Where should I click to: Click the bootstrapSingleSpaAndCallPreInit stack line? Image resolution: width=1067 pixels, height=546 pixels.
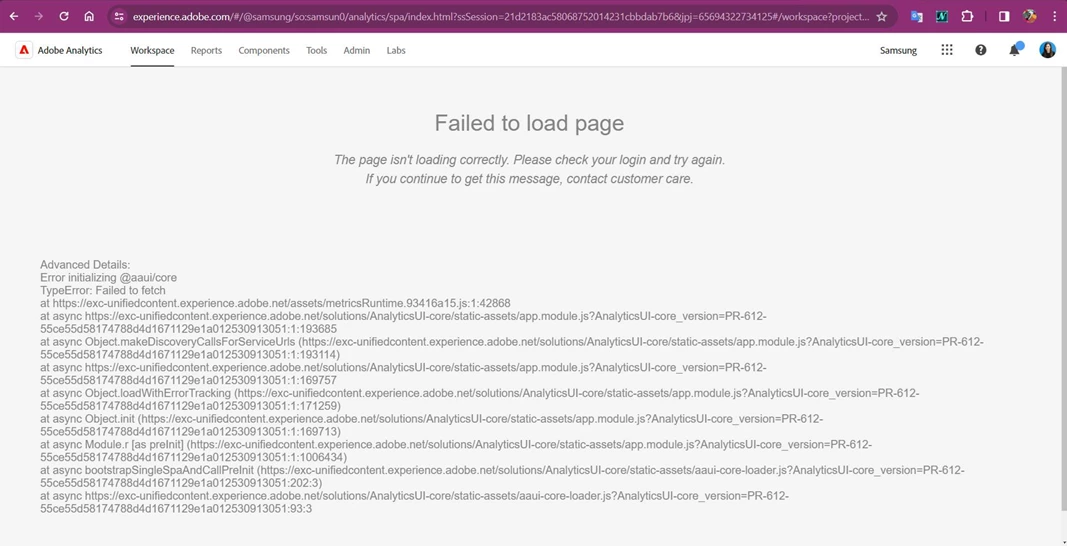[502, 477]
